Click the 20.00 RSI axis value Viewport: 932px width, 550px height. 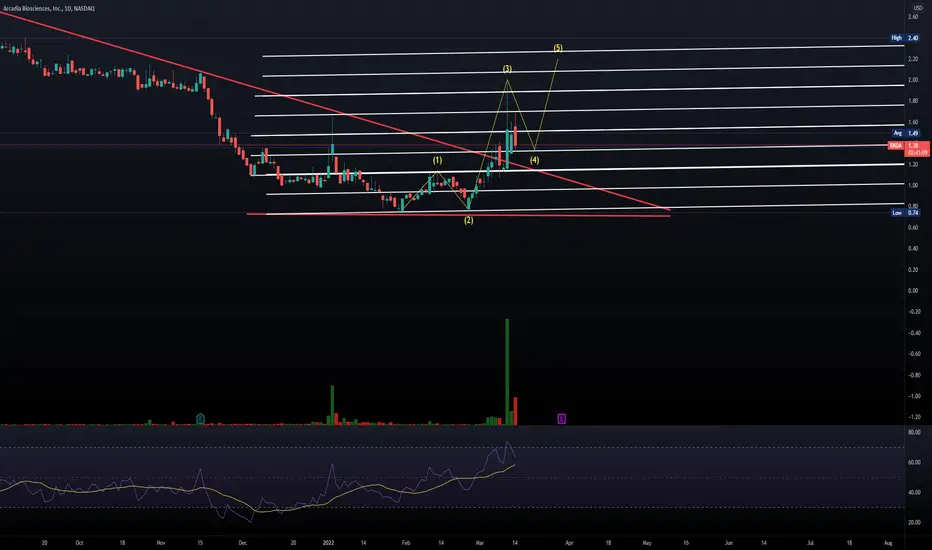[x=914, y=523]
